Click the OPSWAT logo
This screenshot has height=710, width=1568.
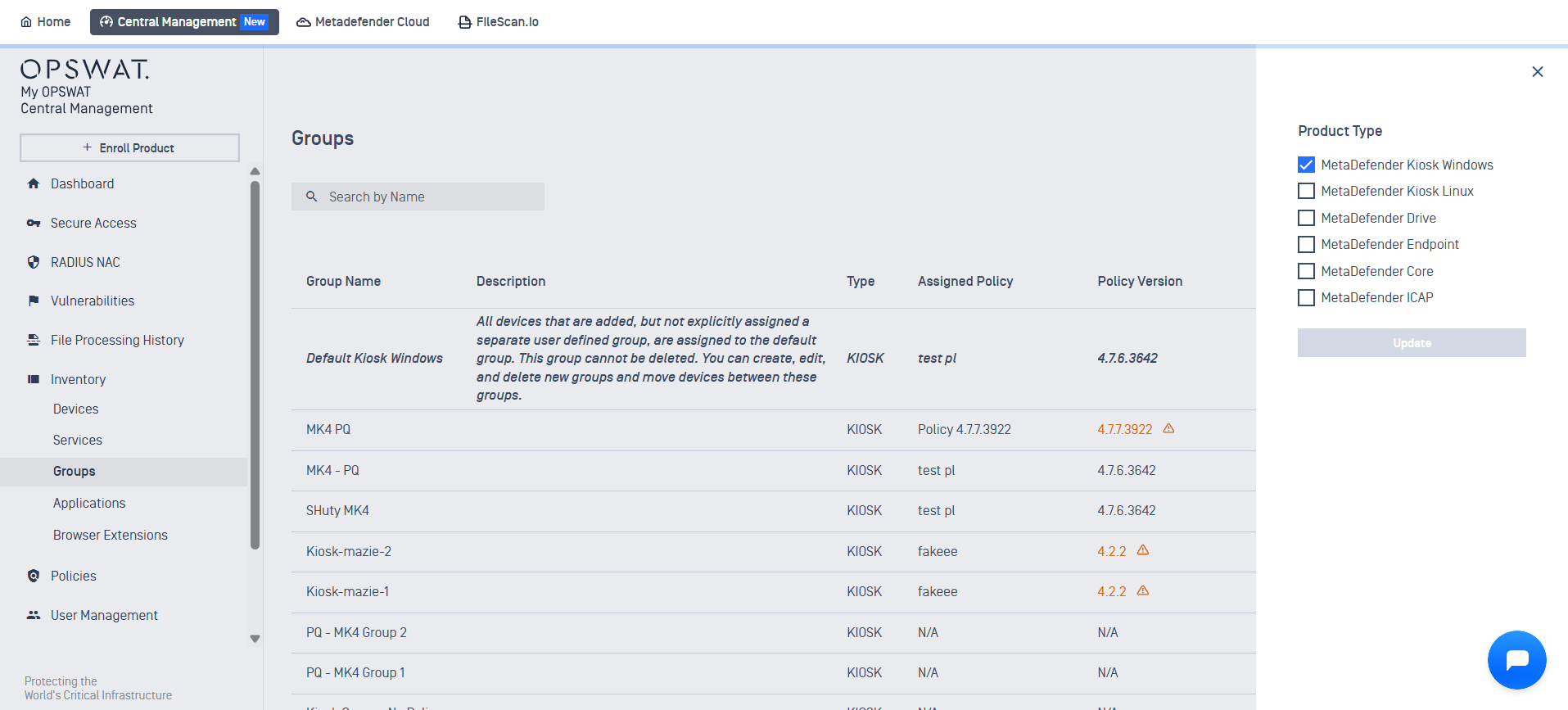click(85, 69)
